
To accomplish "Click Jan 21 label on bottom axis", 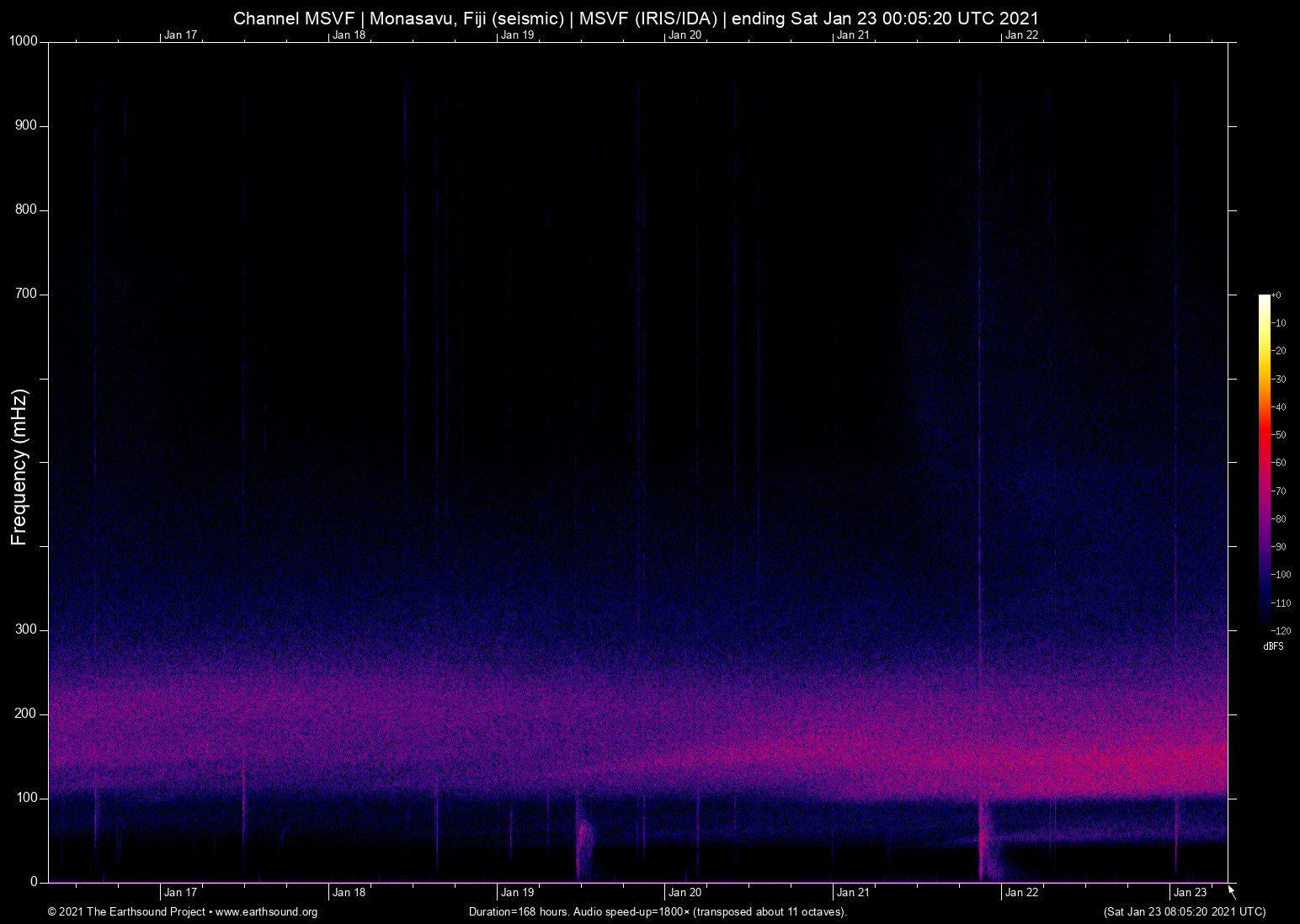I will click(x=853, y=893).
